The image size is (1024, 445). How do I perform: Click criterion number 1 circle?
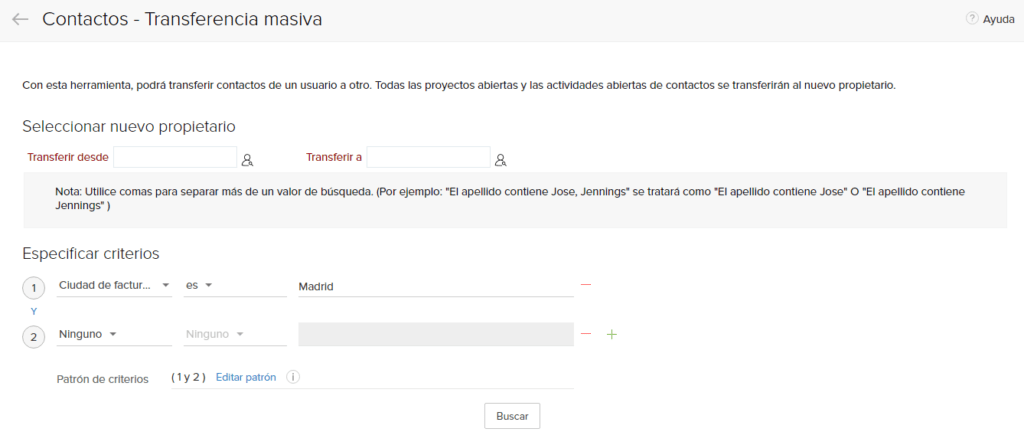33,287
